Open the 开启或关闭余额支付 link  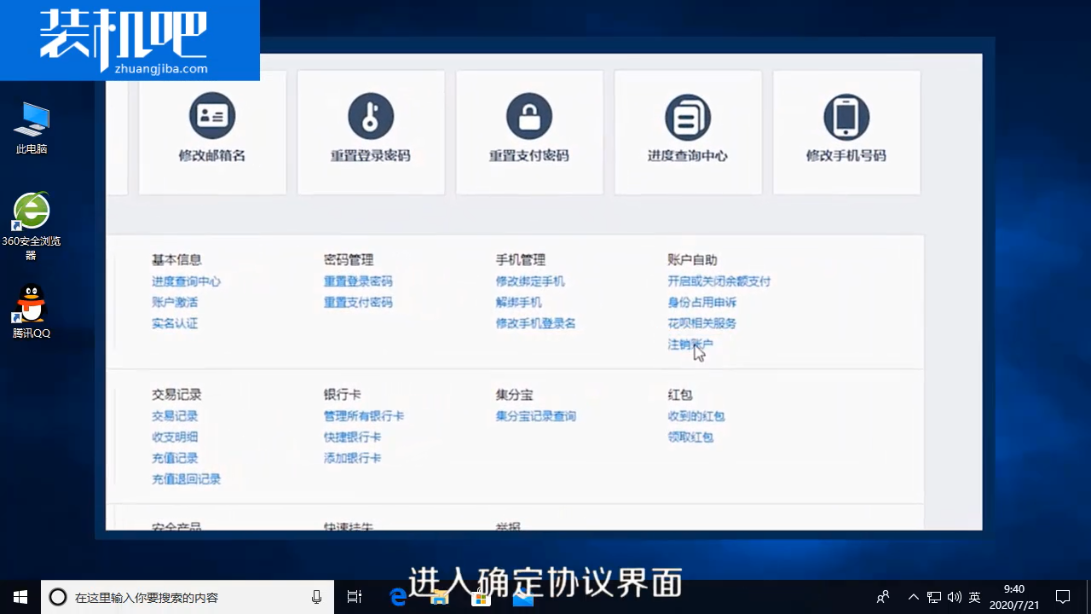pos(719,281)
